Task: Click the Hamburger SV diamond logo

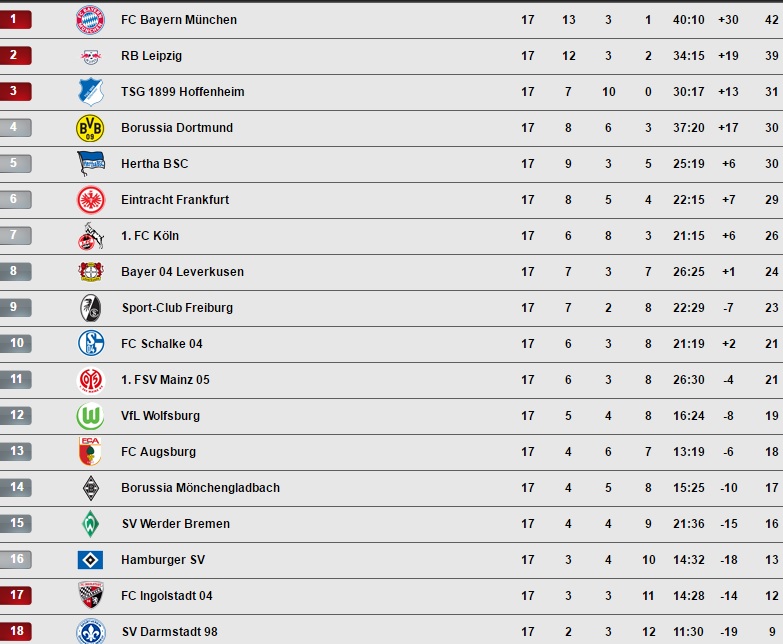Action: (x=90, y=560)
